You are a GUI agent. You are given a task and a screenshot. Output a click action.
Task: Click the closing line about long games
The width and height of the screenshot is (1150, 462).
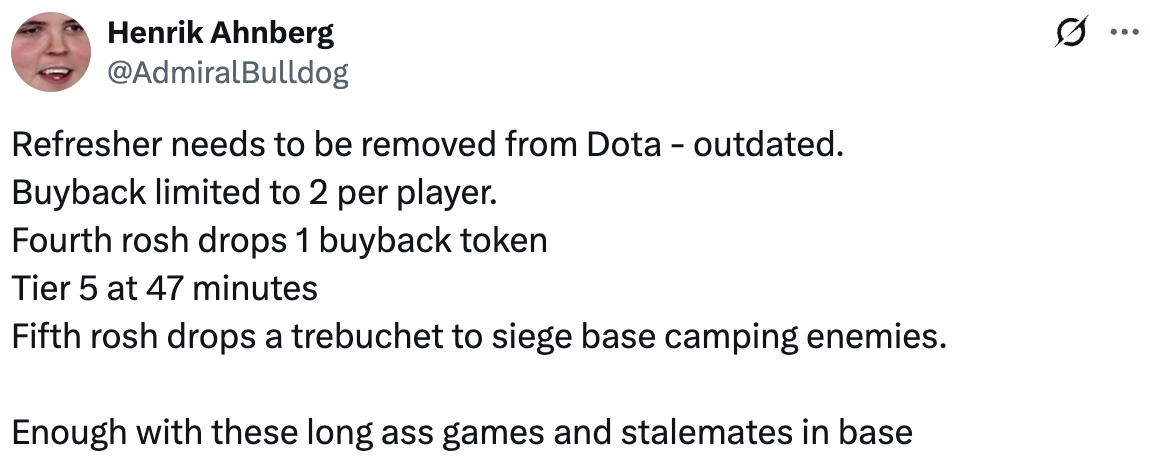click(x=462, y=432)
